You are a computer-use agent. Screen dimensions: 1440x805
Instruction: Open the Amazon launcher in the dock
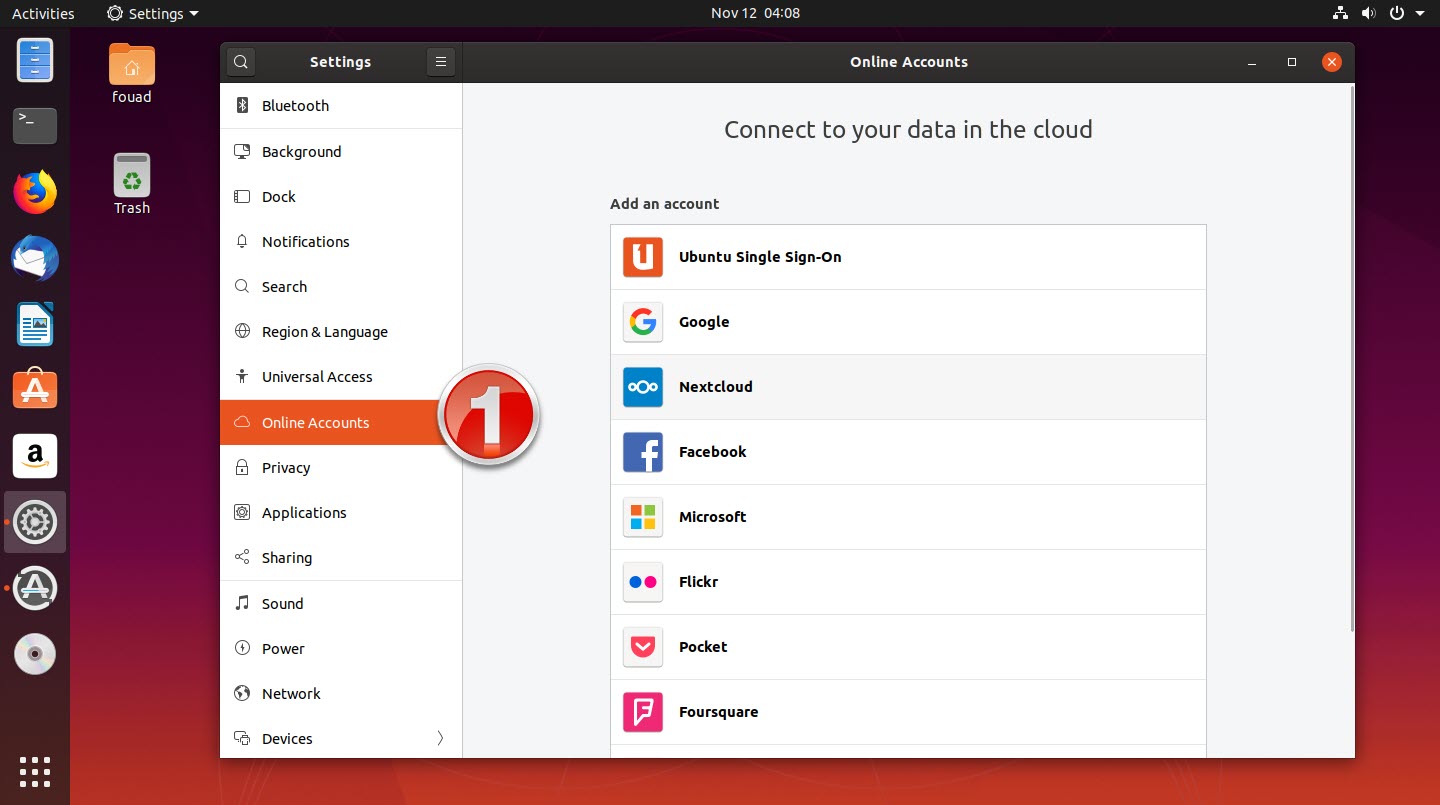pos(35,456)
